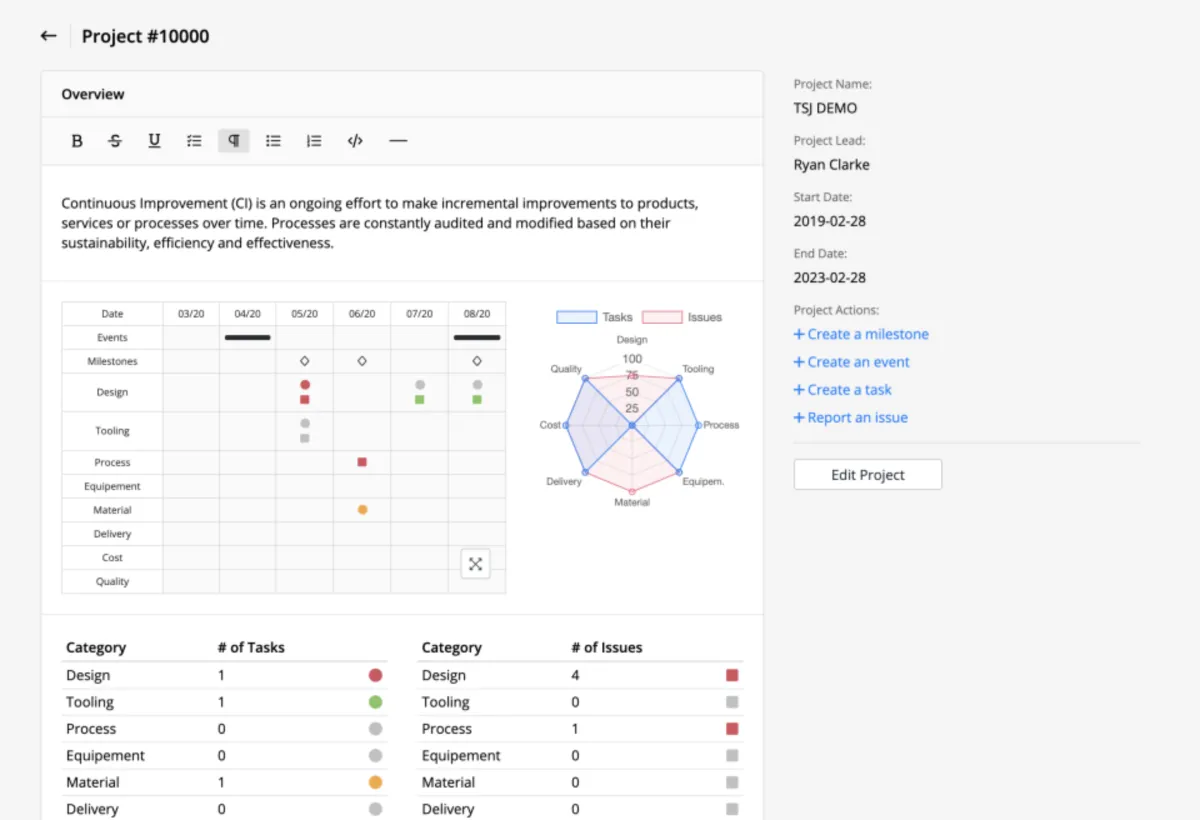Expand the timeline chart to fullscreen

[x=475, y=564]
